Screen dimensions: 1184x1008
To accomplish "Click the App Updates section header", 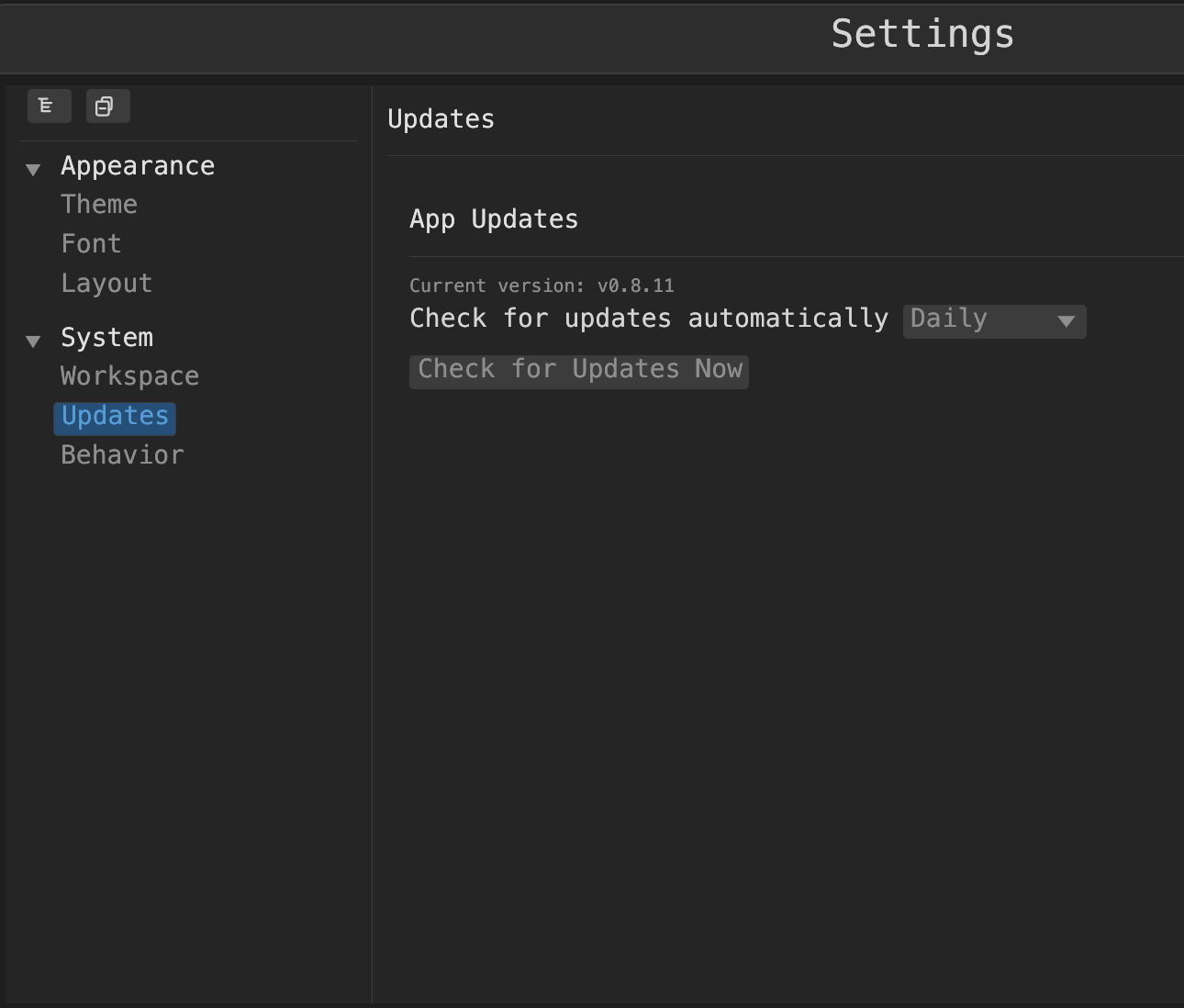I will pyautogui.click(x=494, y=218).
